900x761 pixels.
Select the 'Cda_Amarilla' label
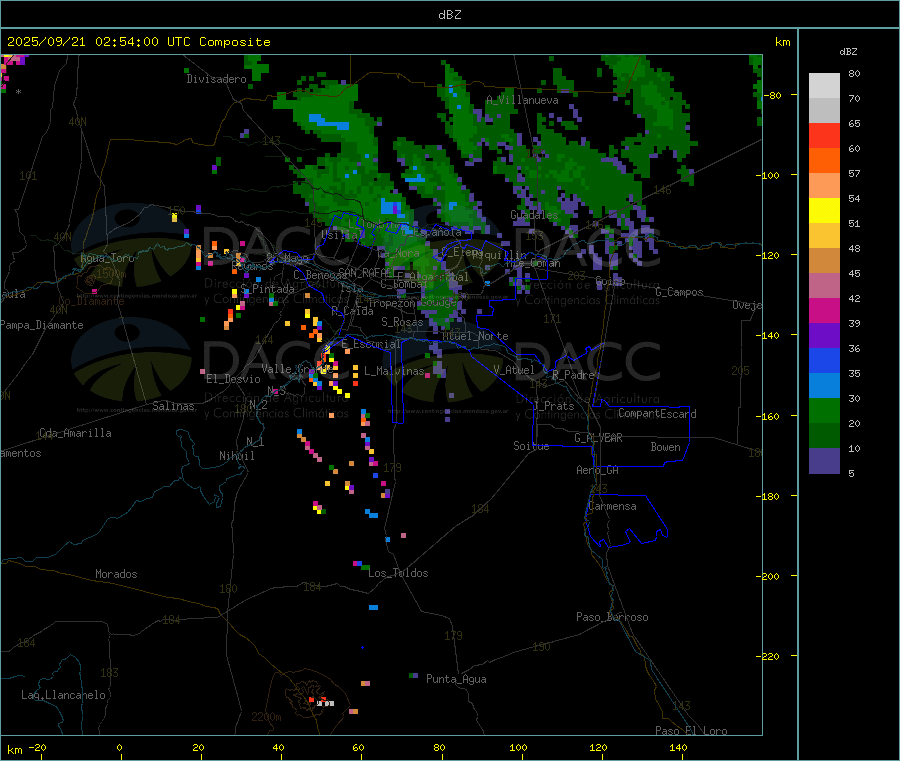tap(75, 433)
